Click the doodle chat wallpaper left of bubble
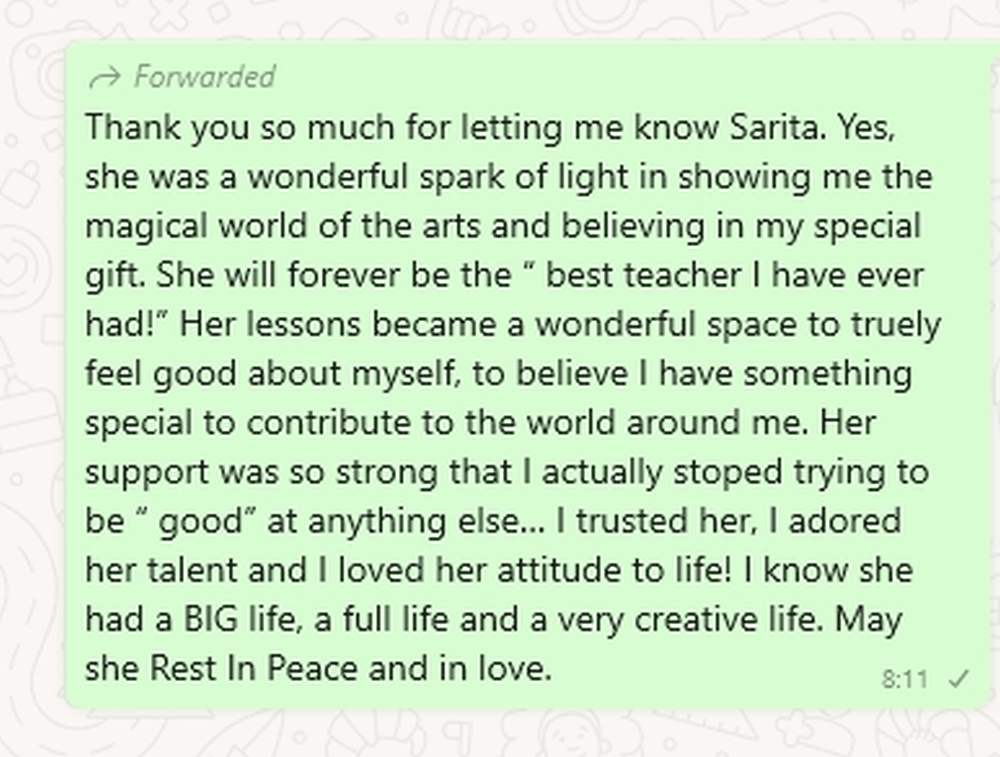The width and height of the screenshot is (1000, 757). (x=32, y=383)
